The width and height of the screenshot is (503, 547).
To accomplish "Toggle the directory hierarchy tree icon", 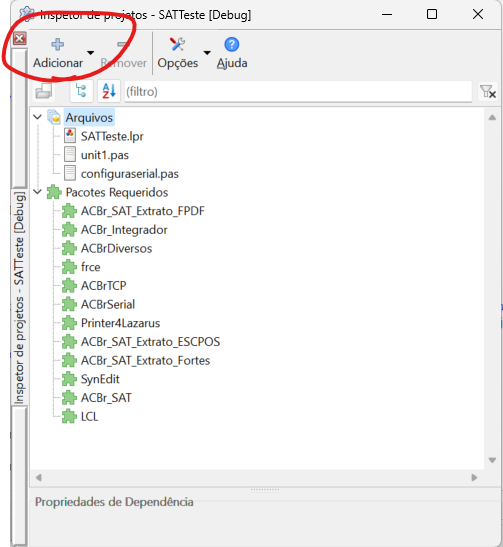I will point(81,91).
